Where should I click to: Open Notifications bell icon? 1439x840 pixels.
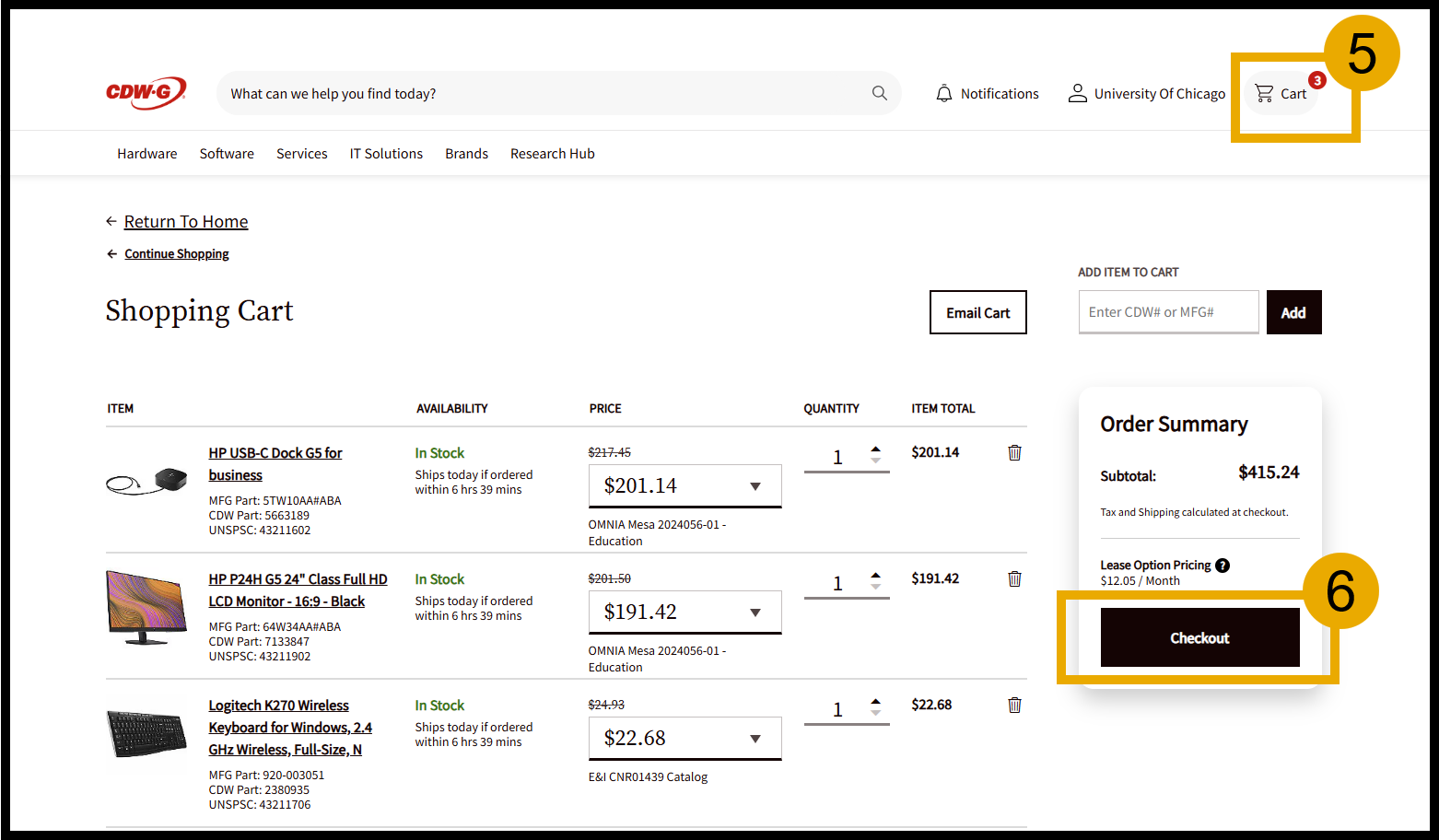coord(944,93)
